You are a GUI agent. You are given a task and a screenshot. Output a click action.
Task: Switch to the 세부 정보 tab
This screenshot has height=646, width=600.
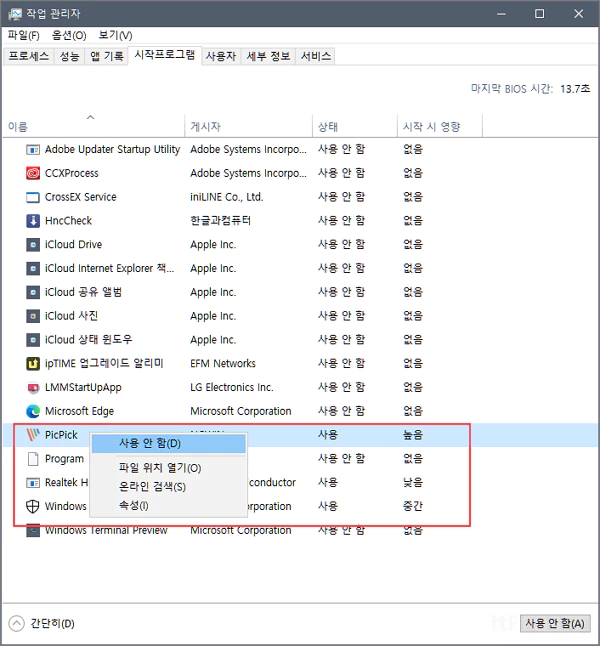(x=268, y=56)
